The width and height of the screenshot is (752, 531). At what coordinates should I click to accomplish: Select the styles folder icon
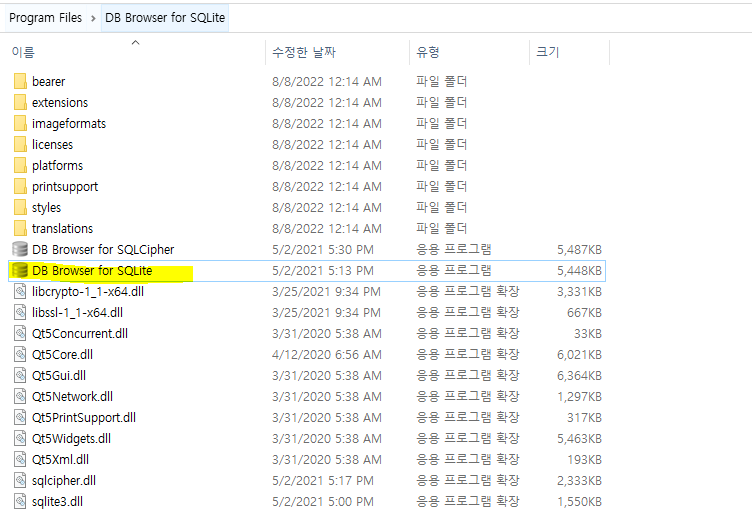pos(20,208)
